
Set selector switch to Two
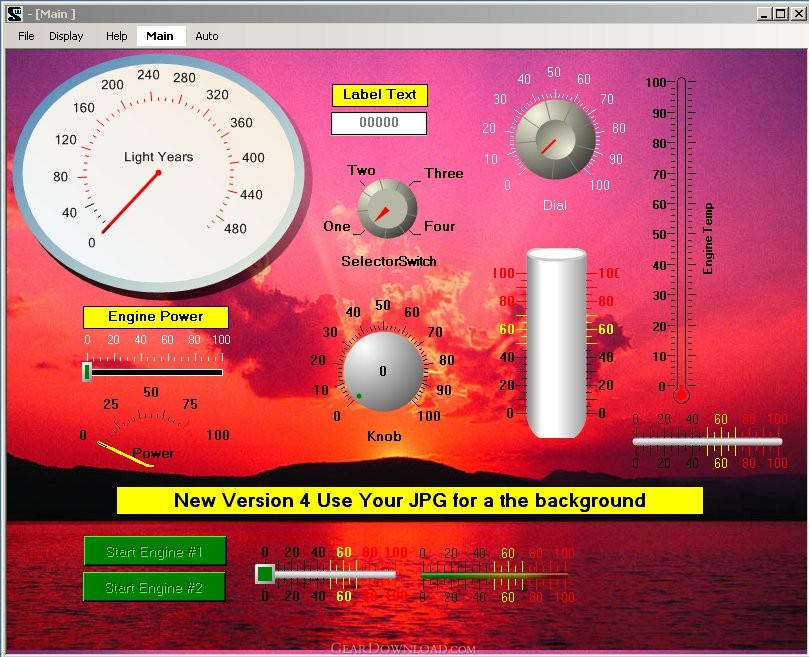[361, 170]
